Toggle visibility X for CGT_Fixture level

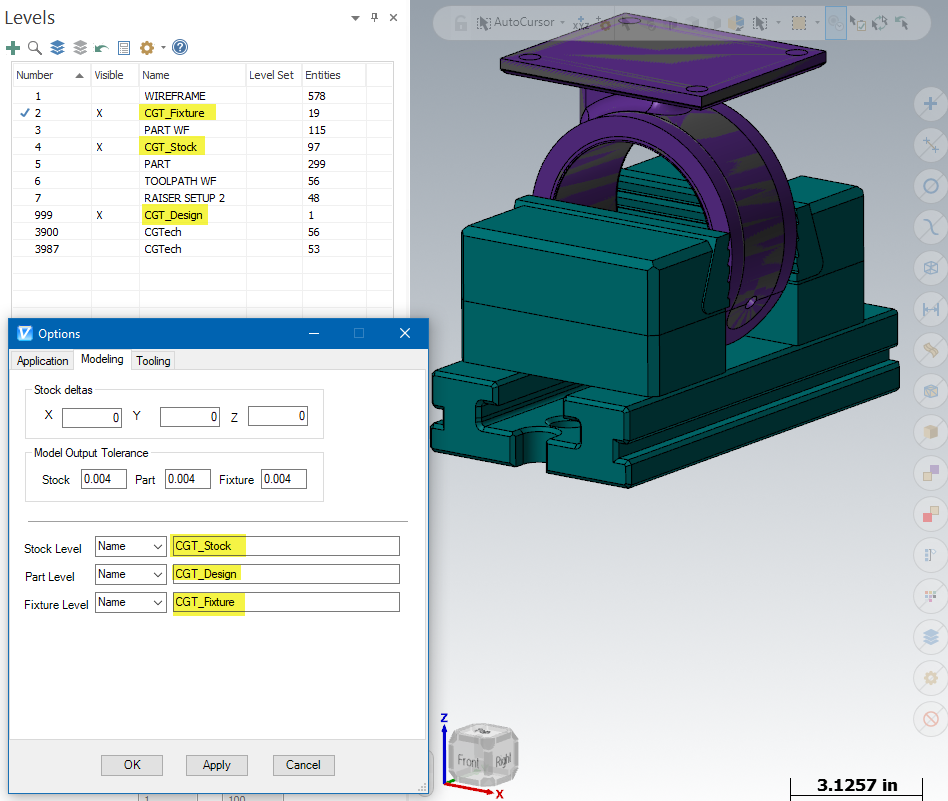click(100, 113)
